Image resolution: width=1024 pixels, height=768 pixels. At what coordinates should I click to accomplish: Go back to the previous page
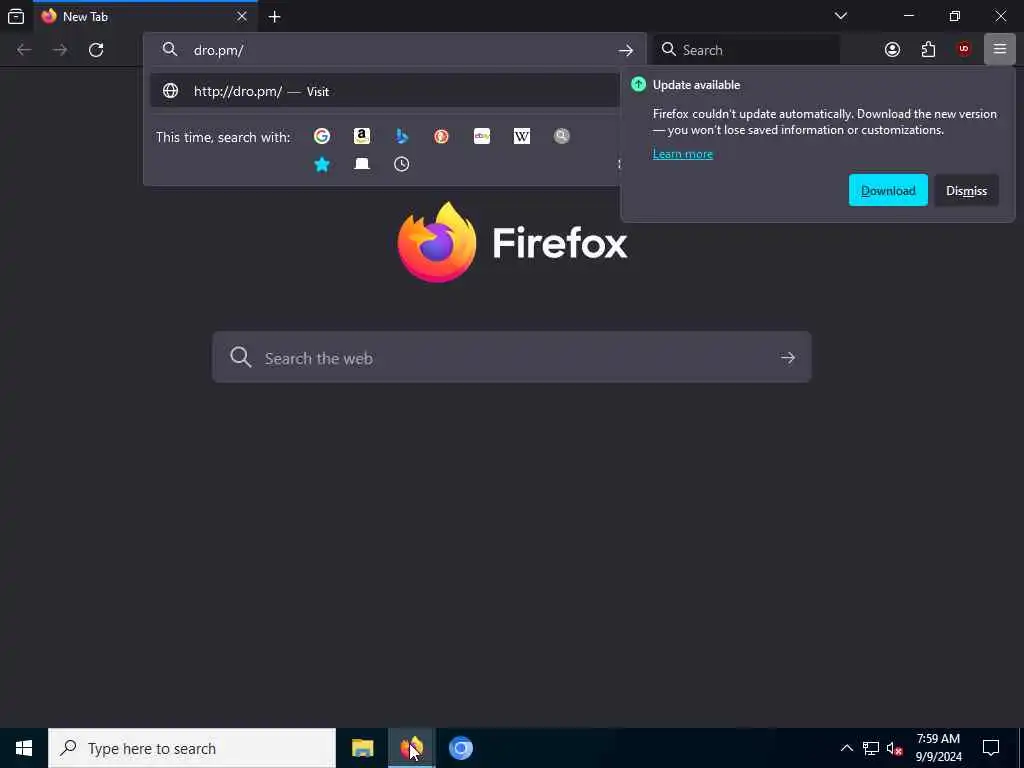coord(24,50)
